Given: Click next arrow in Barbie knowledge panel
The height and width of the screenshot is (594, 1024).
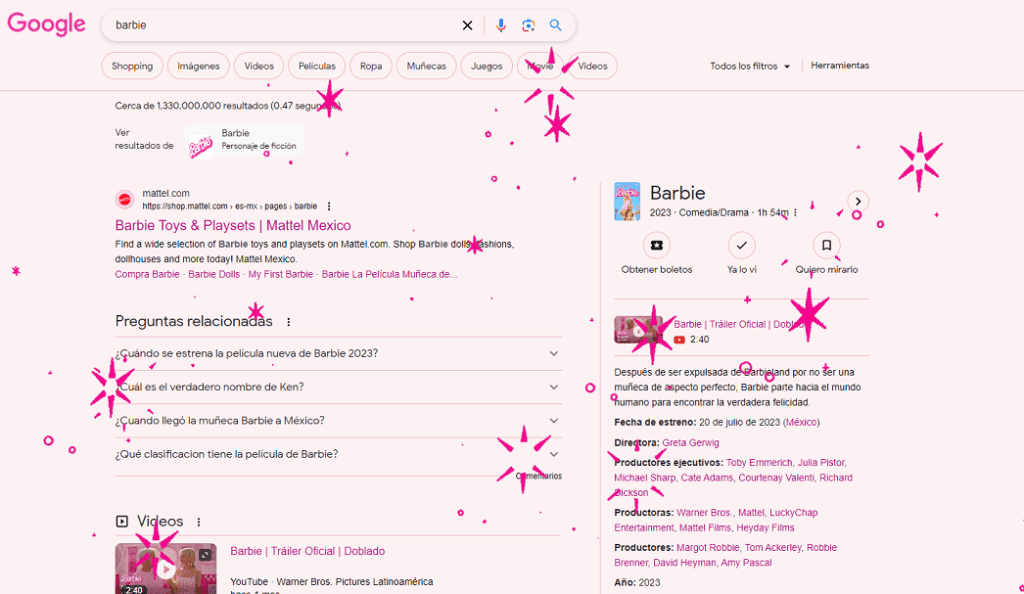Looking at the screenshot, I should click(x=857, y=201).
